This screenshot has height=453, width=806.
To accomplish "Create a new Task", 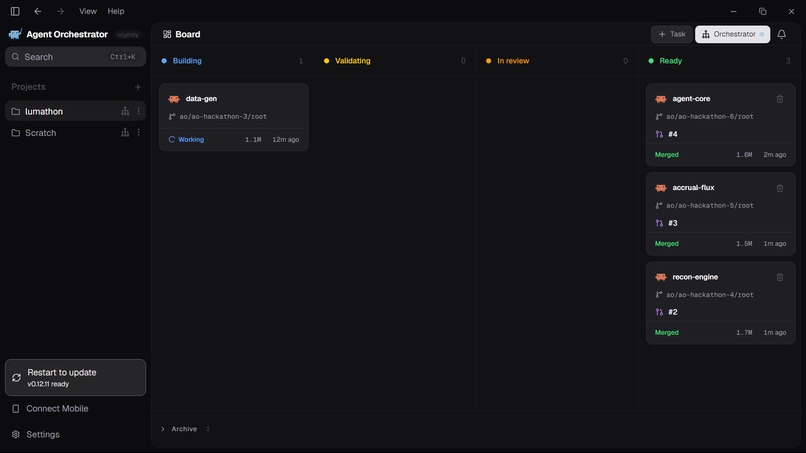I will 671,34.
